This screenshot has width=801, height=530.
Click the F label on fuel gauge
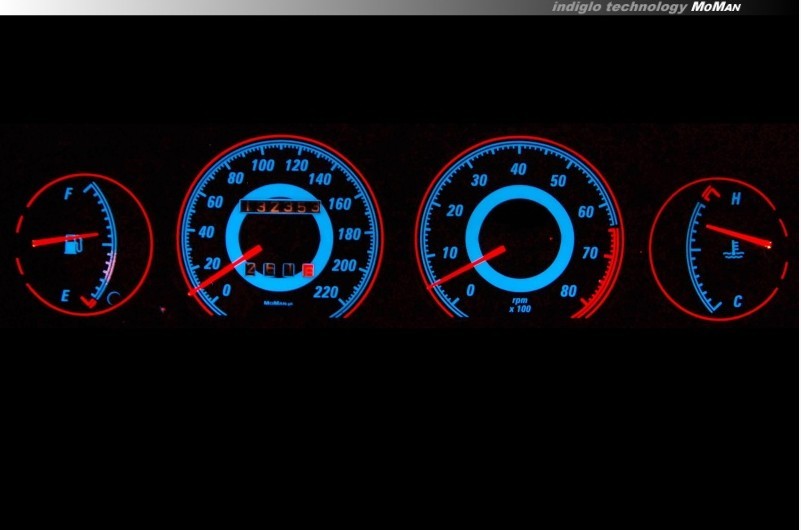pos(68,195)
